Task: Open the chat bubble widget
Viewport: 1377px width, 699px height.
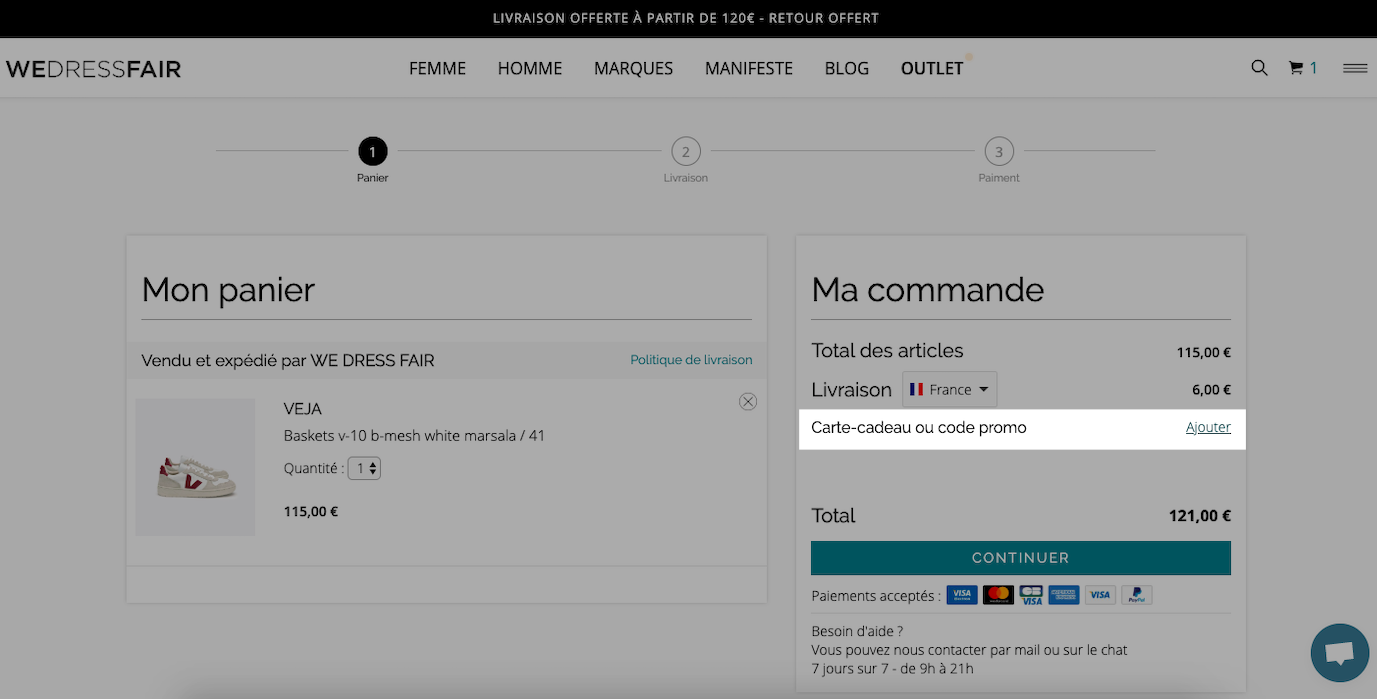Action: click(1340, 653)
